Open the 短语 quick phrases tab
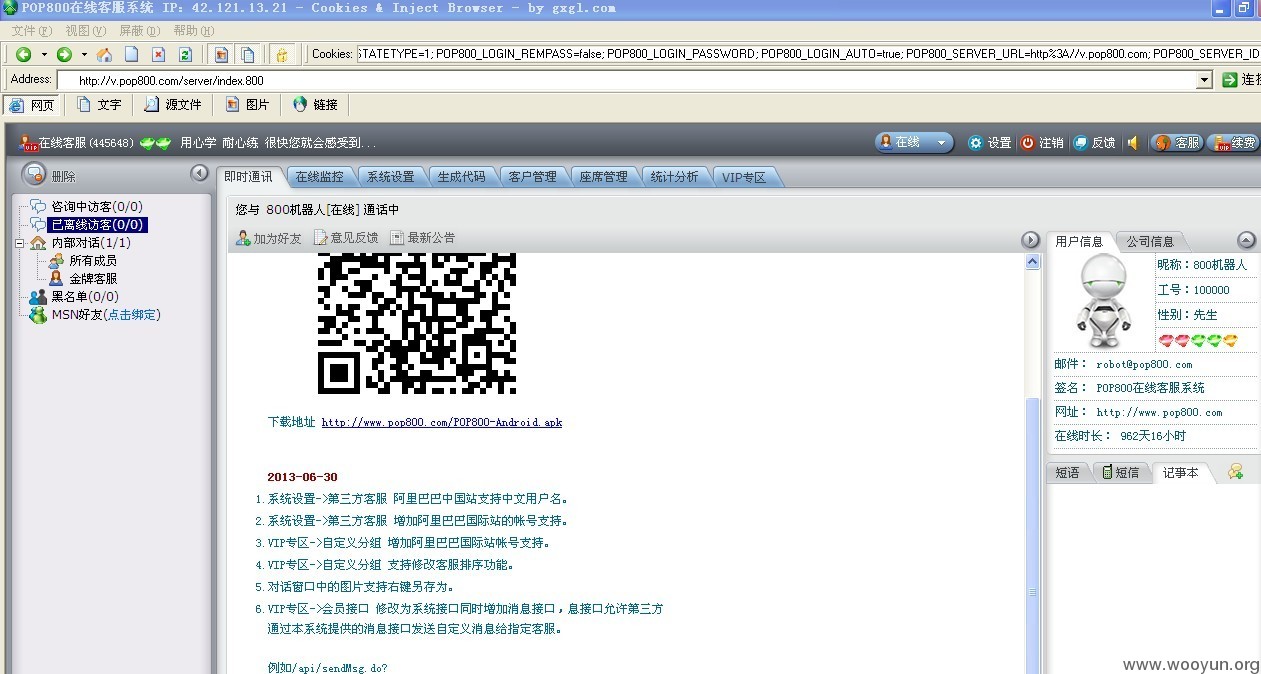1261x674 pixels. (1068, 472)
